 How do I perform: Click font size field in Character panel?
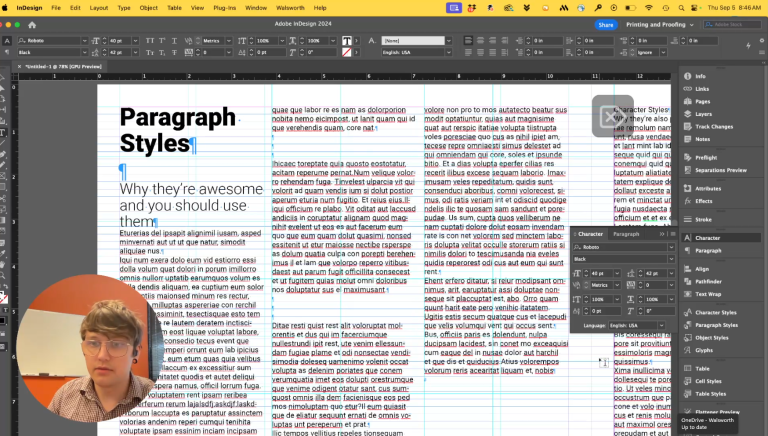(602, 273)
